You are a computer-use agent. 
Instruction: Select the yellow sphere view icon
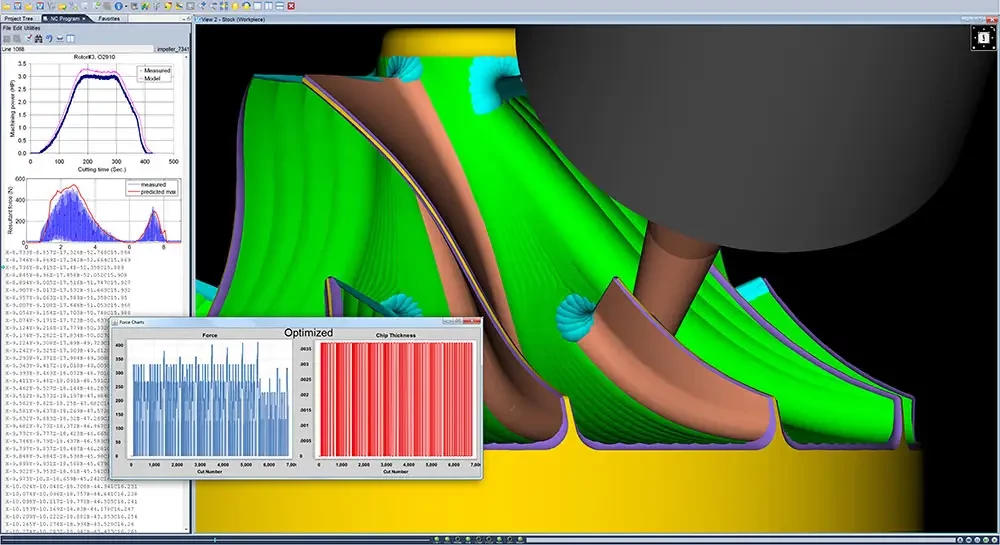(x=235, y=6)
